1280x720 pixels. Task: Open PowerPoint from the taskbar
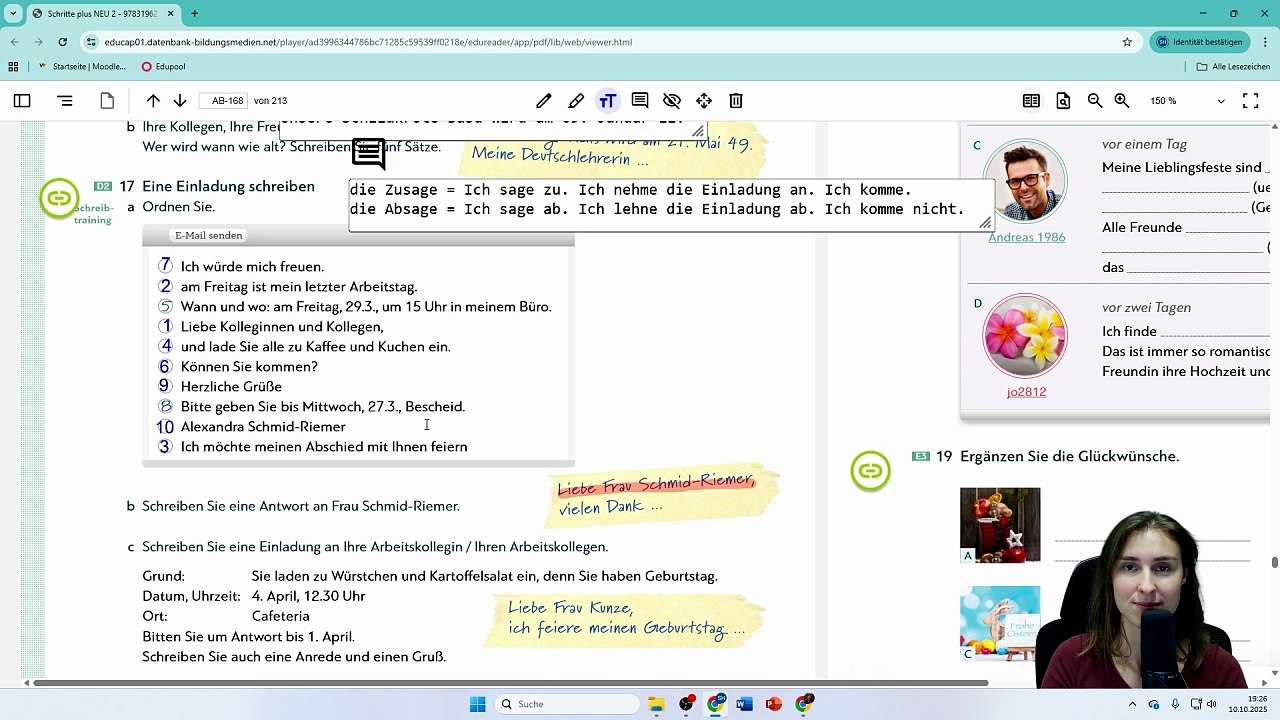[773, 704]
